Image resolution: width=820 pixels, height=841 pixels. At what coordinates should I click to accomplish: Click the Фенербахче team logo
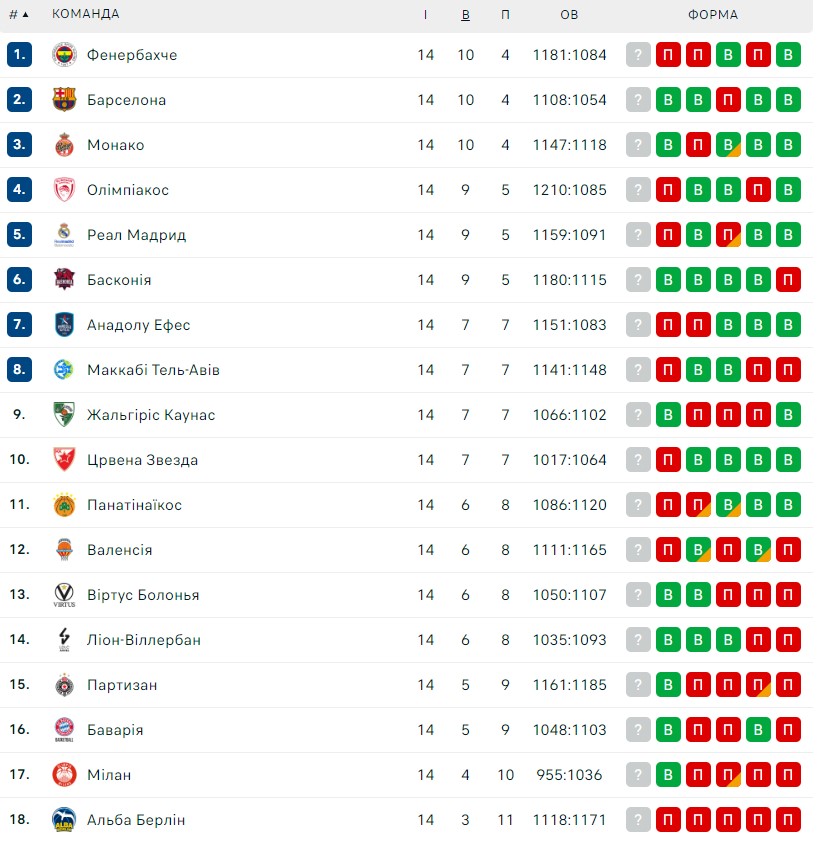click(x=64, y=55)
